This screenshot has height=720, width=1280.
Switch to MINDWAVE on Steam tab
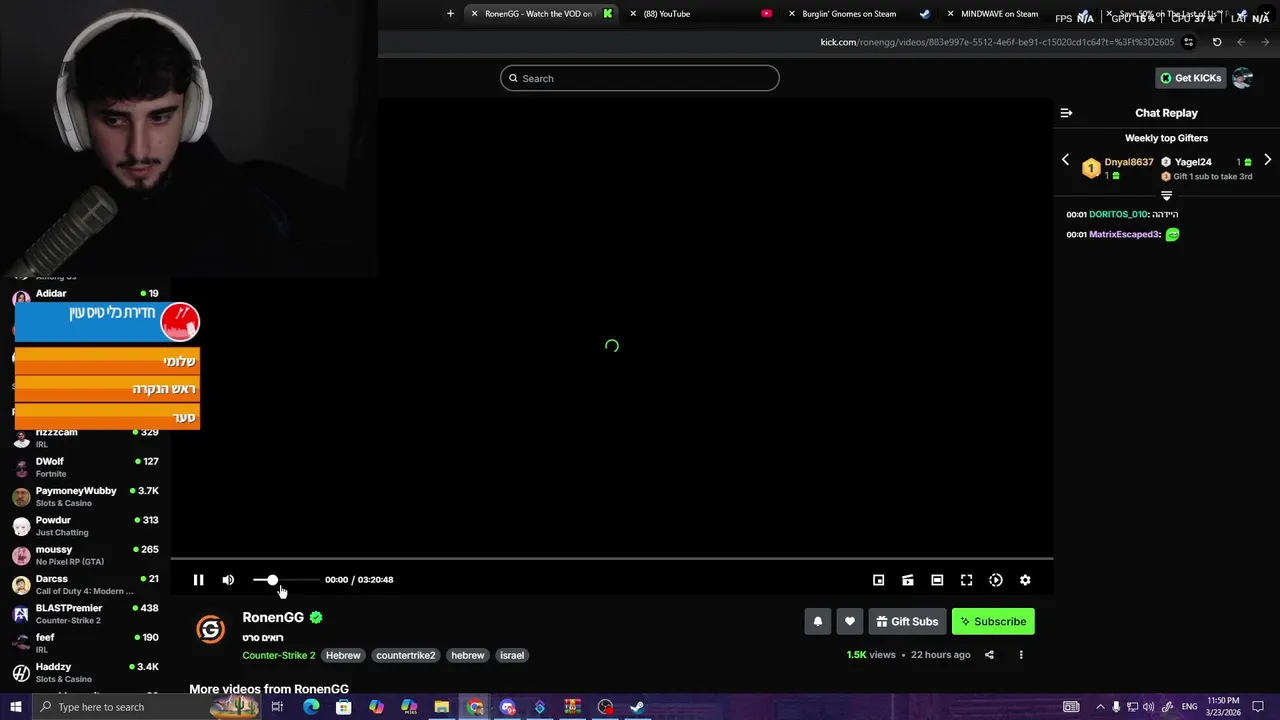1018,14
